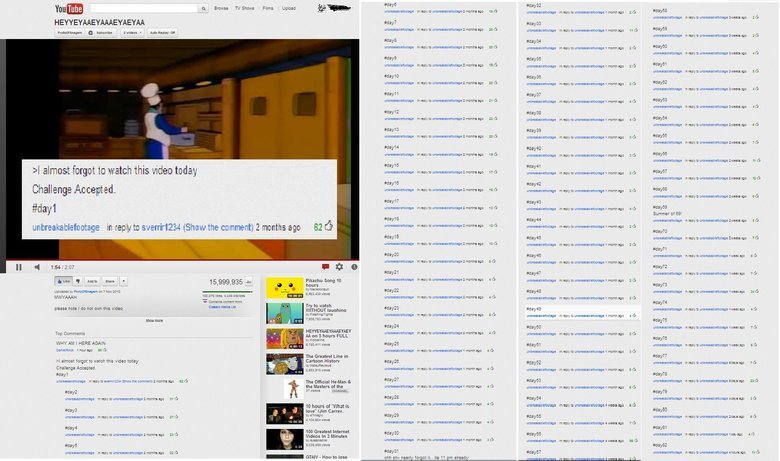The image size is (780, 461).
Task: Click the thumbs-up icon on WHY AM I HERE AGAIN comment
Action: point(104,350)
